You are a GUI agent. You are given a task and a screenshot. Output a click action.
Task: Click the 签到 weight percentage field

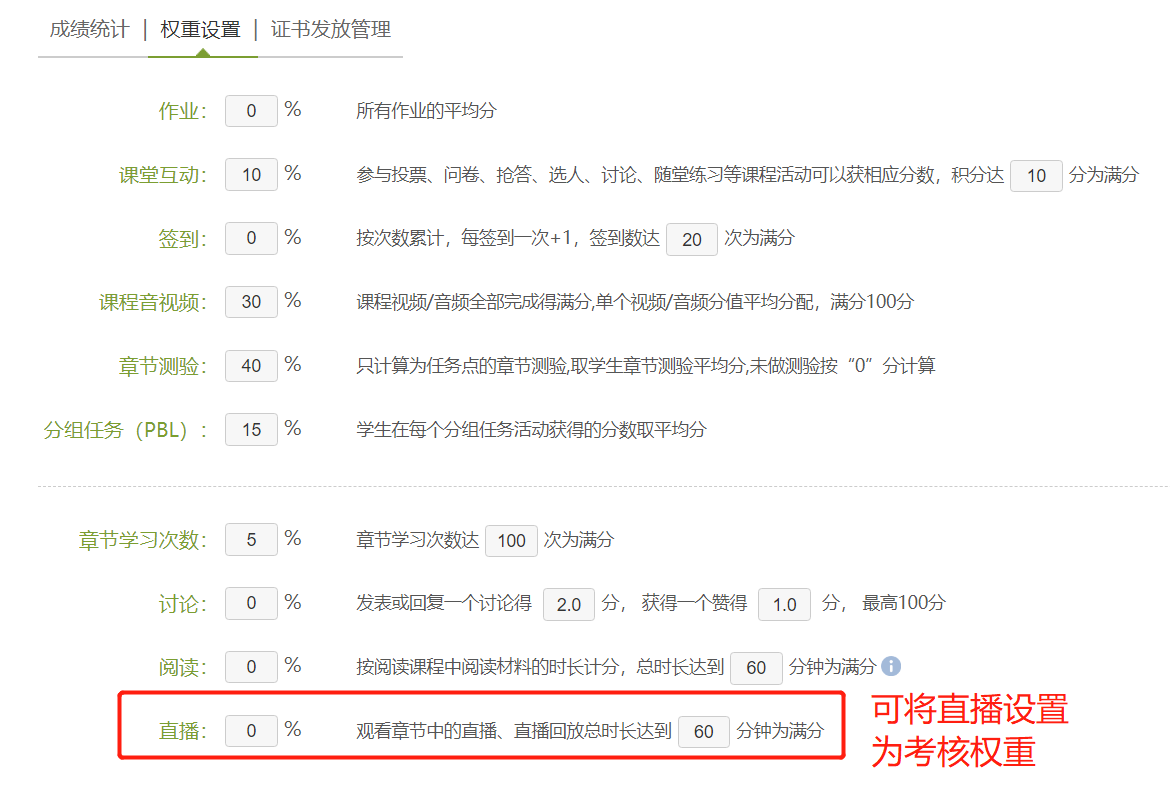click(x=251, y=239)
